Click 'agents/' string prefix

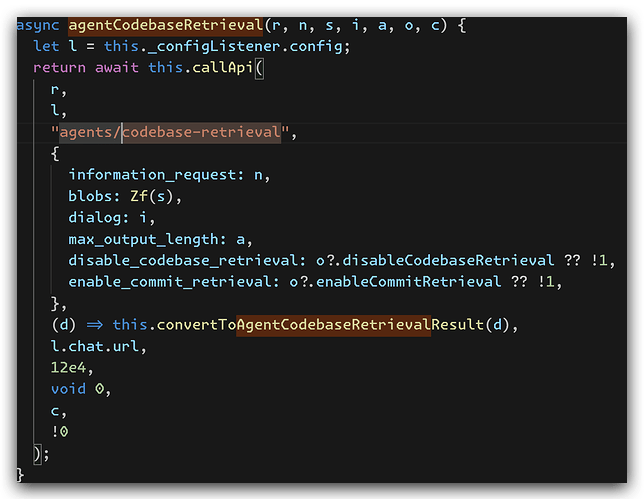click(x=90, y=132)
